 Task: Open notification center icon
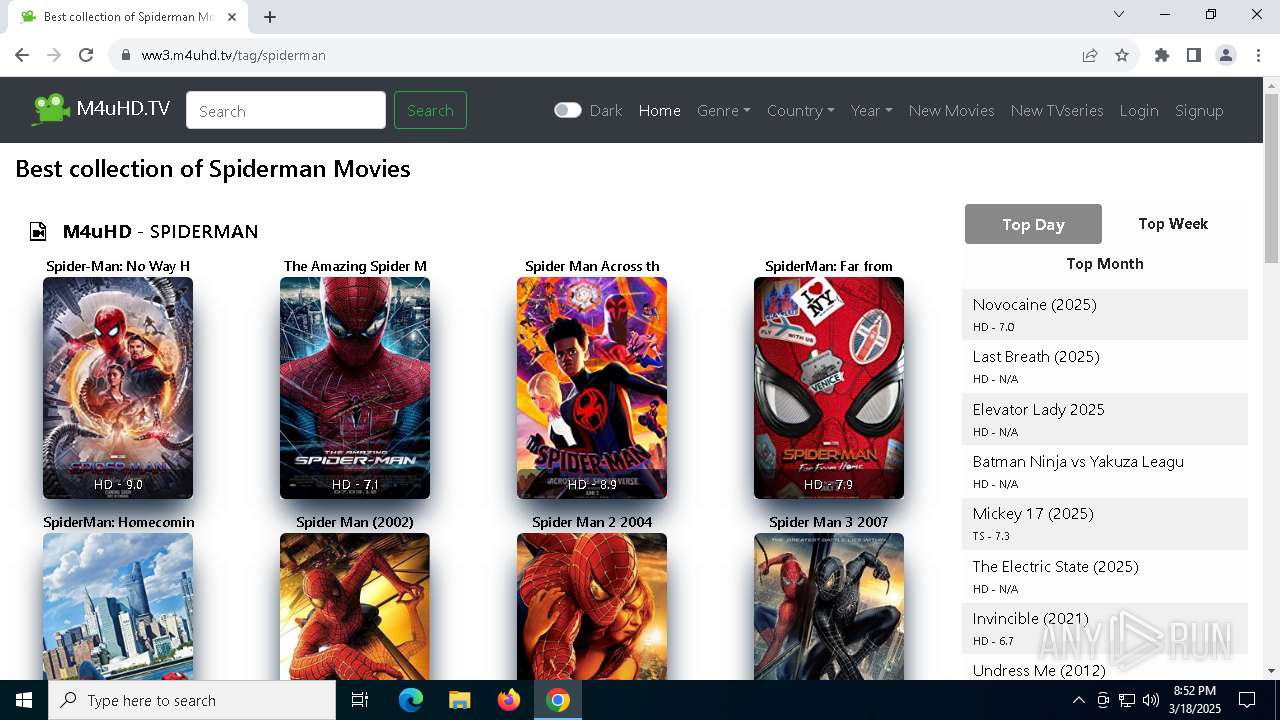[1247, 700]
